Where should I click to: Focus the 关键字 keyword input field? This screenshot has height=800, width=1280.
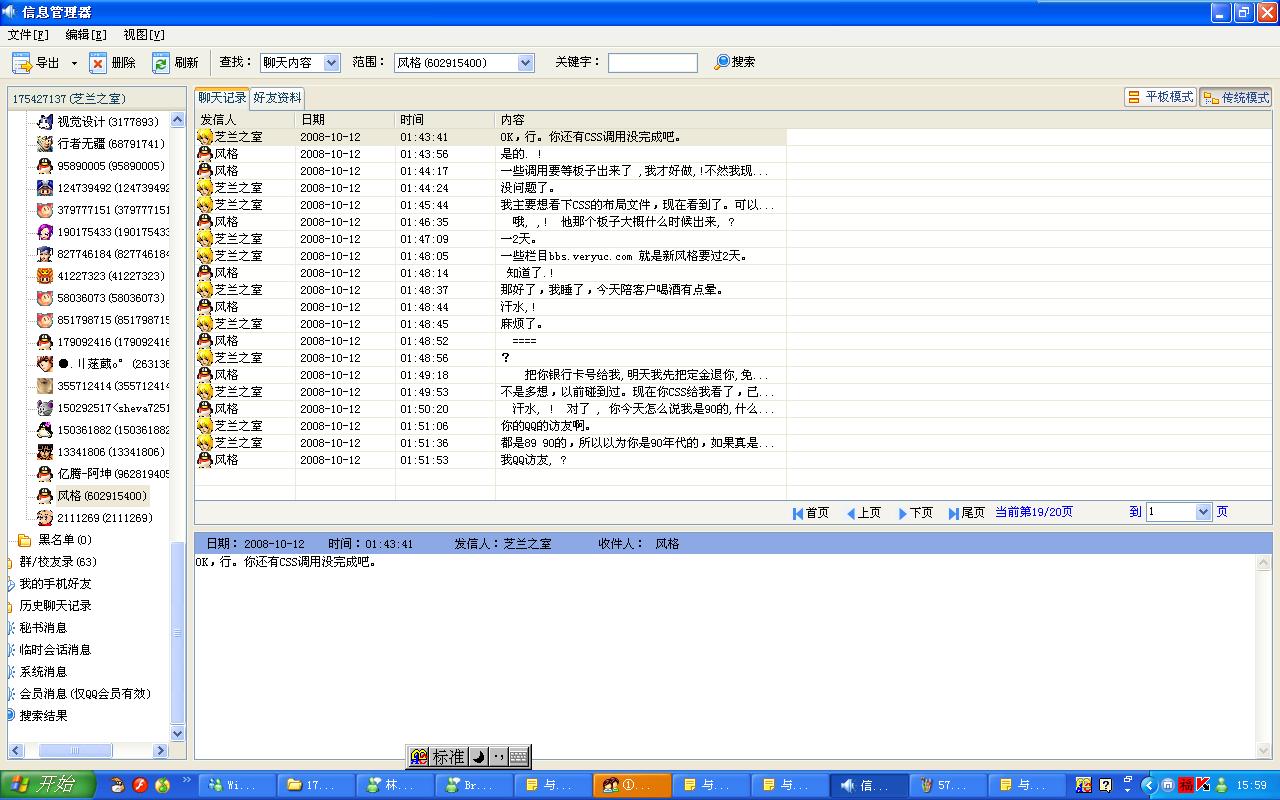pos(653,62)
